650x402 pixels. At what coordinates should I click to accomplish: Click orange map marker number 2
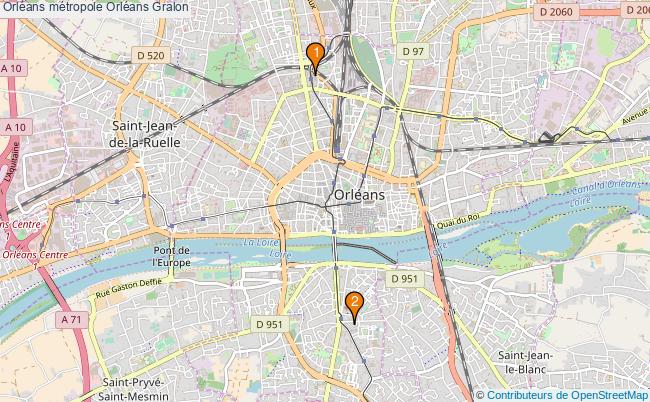[354, 307]
